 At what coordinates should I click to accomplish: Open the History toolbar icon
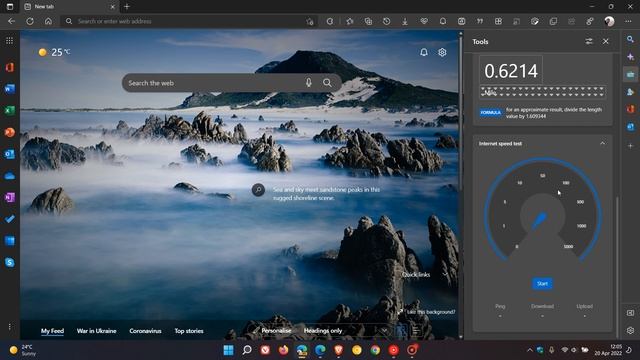(387, 21)
